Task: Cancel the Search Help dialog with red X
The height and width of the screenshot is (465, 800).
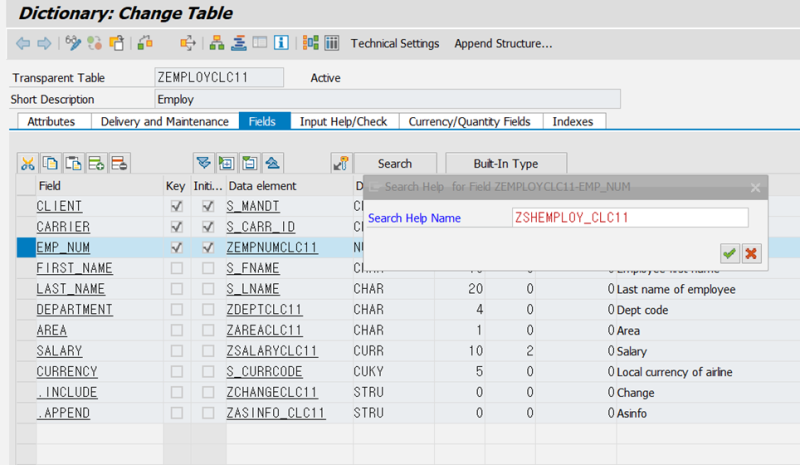Action: coord(751,253)
